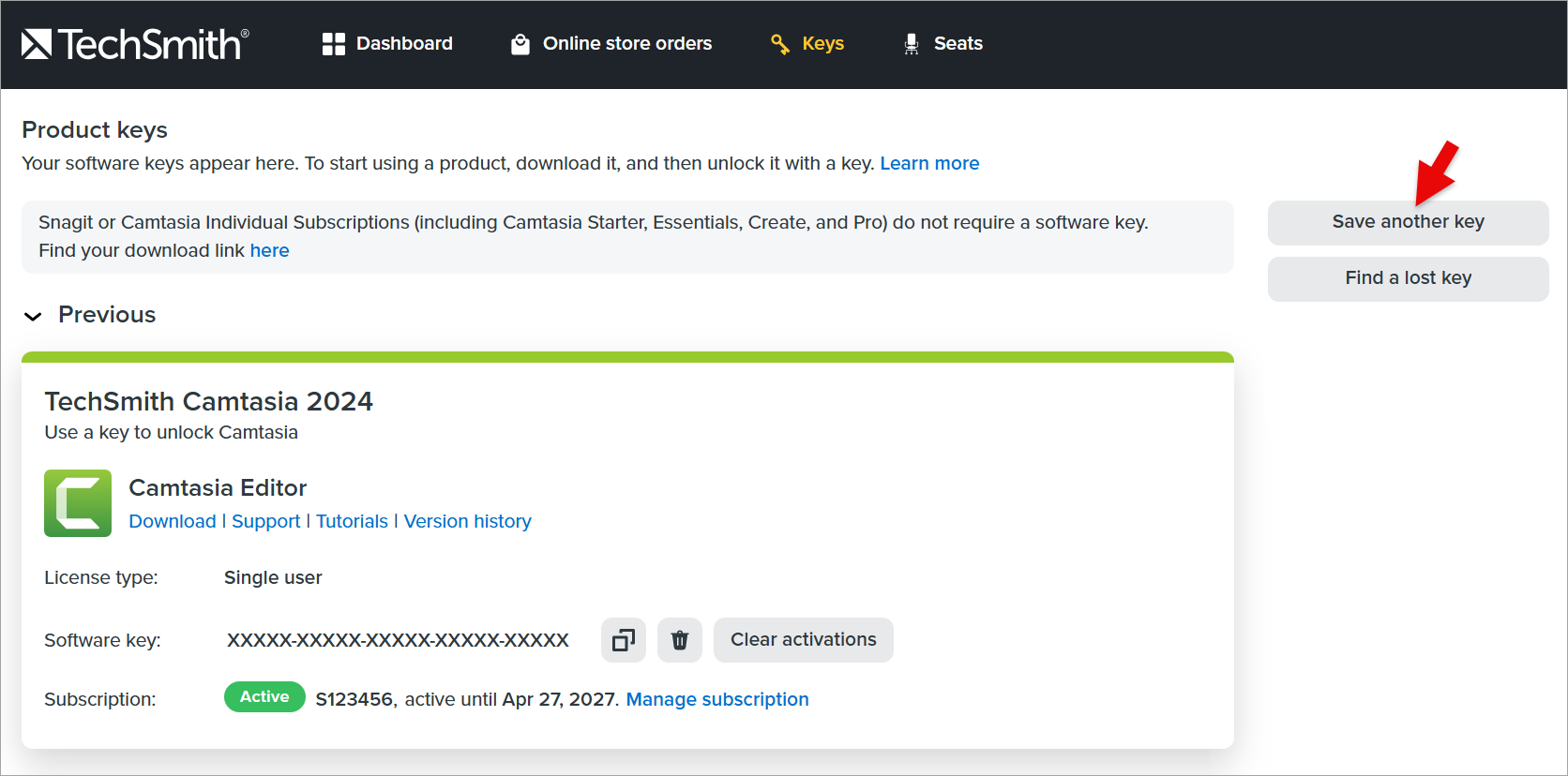Open Online store orders page

tap(611, 44)
